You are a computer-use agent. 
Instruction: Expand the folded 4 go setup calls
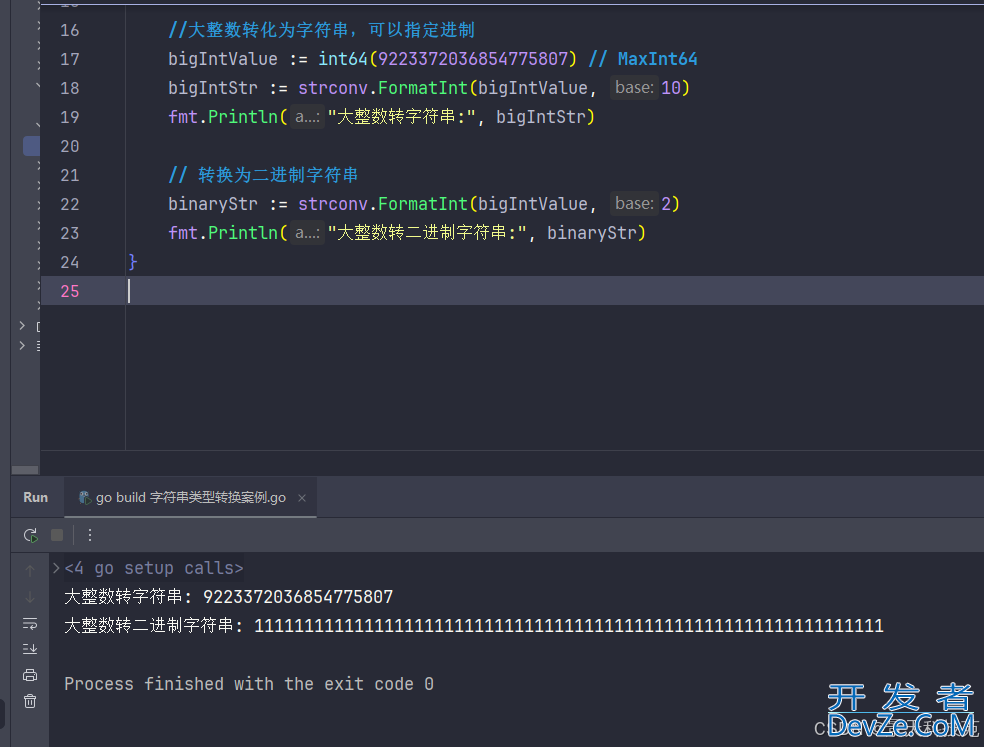(x=56, y=568)
